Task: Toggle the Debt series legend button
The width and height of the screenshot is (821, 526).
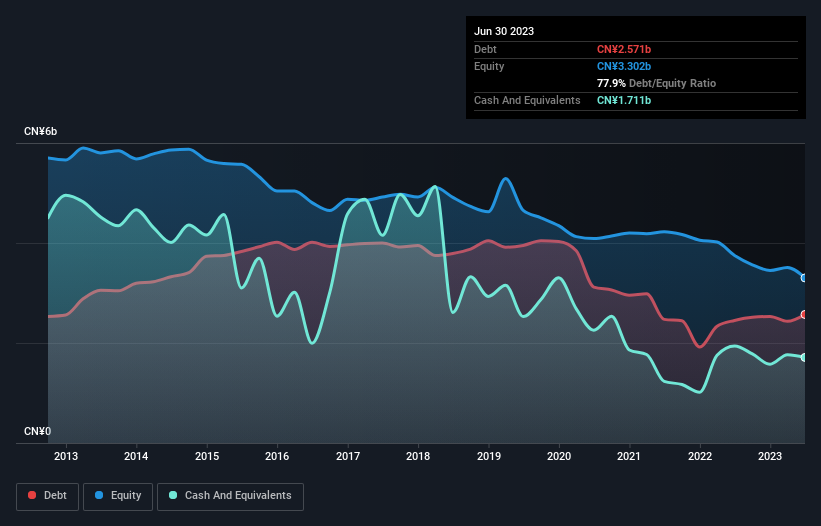Action: click(47, 496)
